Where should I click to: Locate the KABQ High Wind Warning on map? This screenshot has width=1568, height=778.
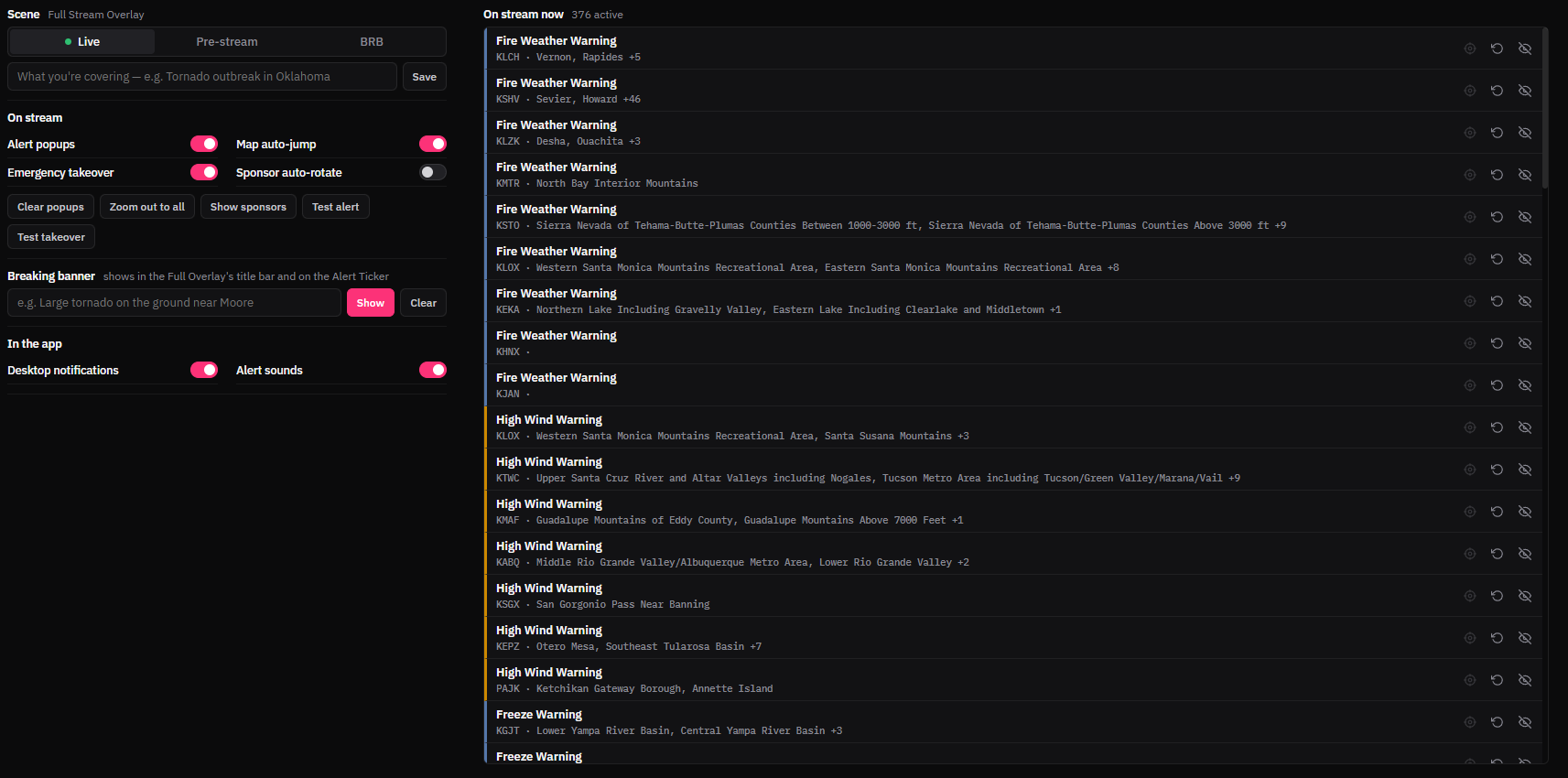[x=1470, y=554]
